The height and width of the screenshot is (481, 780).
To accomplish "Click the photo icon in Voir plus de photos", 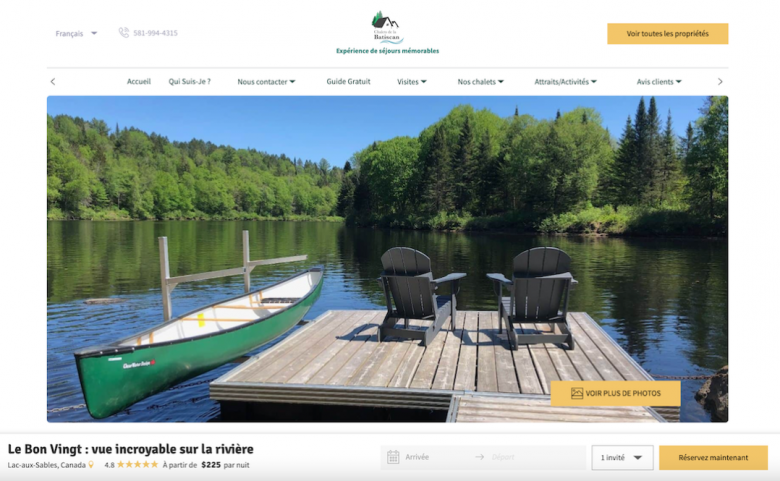I will 577,393.
